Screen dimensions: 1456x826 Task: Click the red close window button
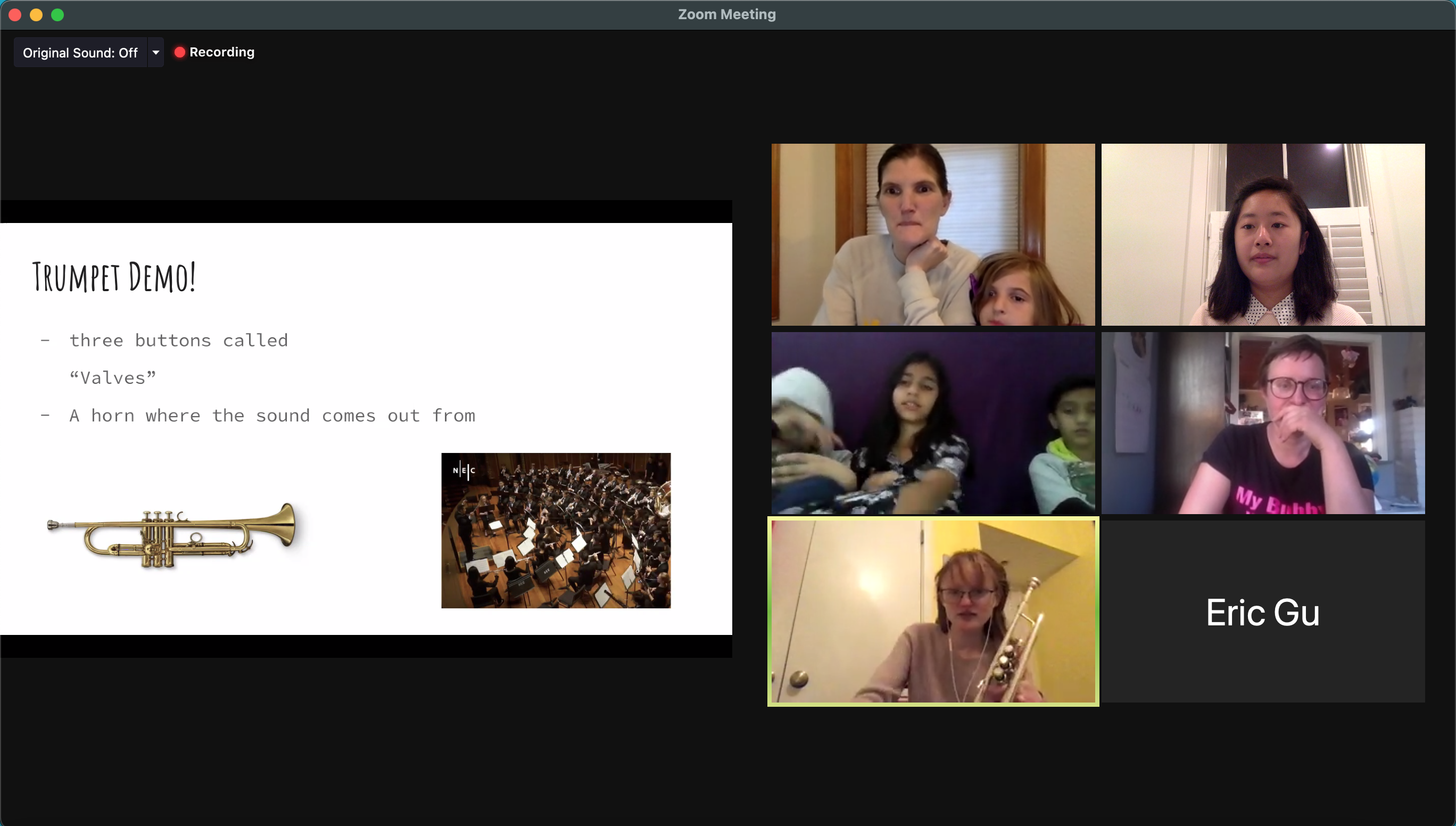coord(15,15)
